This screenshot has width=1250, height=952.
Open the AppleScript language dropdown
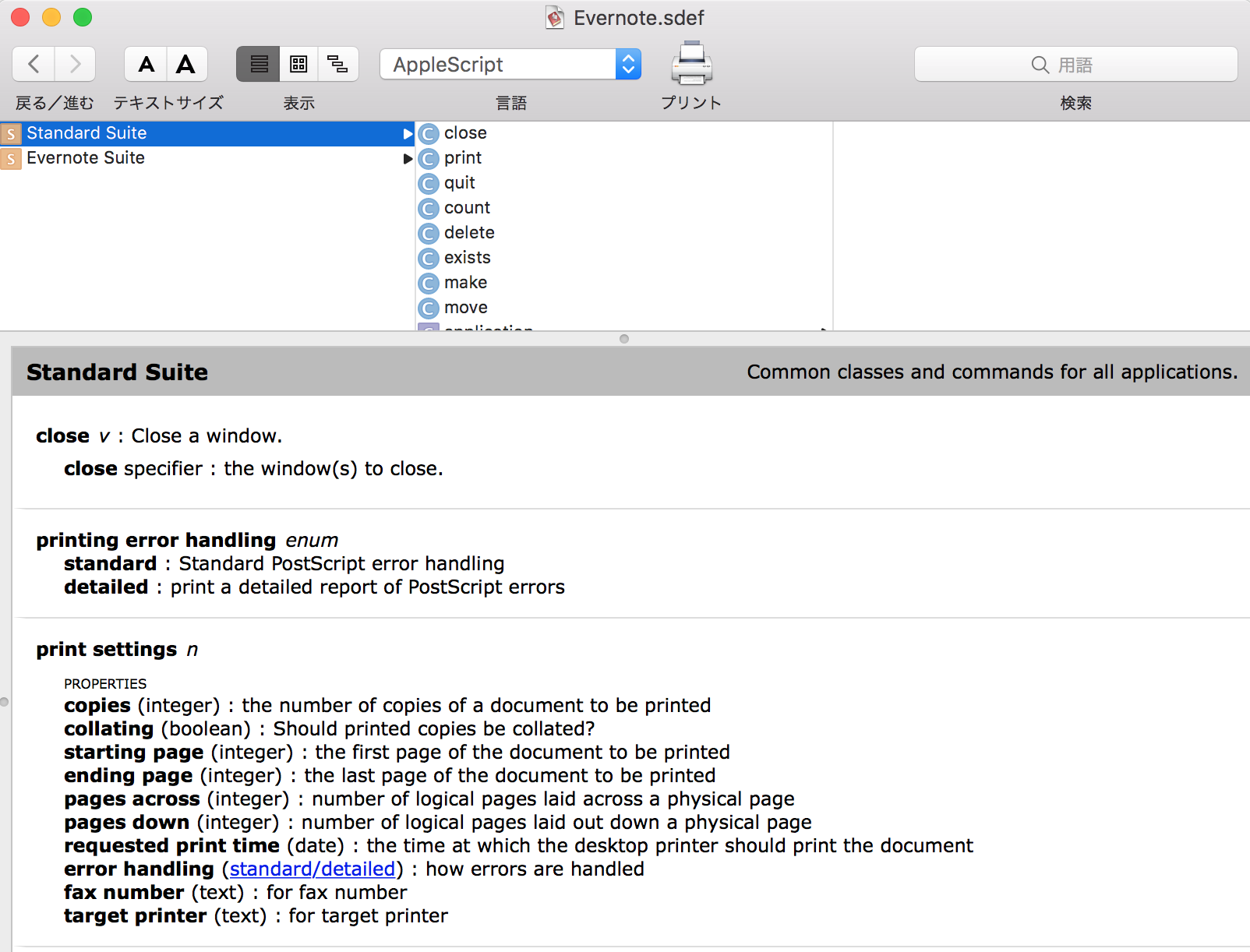pyautogui.click(x=627, y=64)
